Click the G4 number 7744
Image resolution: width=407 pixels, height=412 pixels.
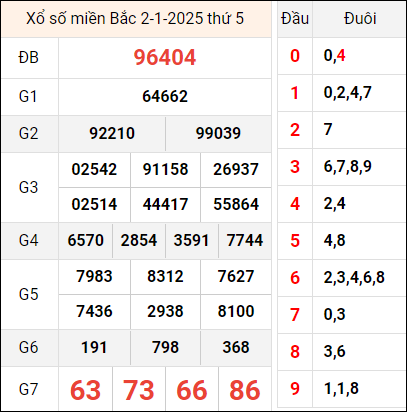tap(245, 240)
